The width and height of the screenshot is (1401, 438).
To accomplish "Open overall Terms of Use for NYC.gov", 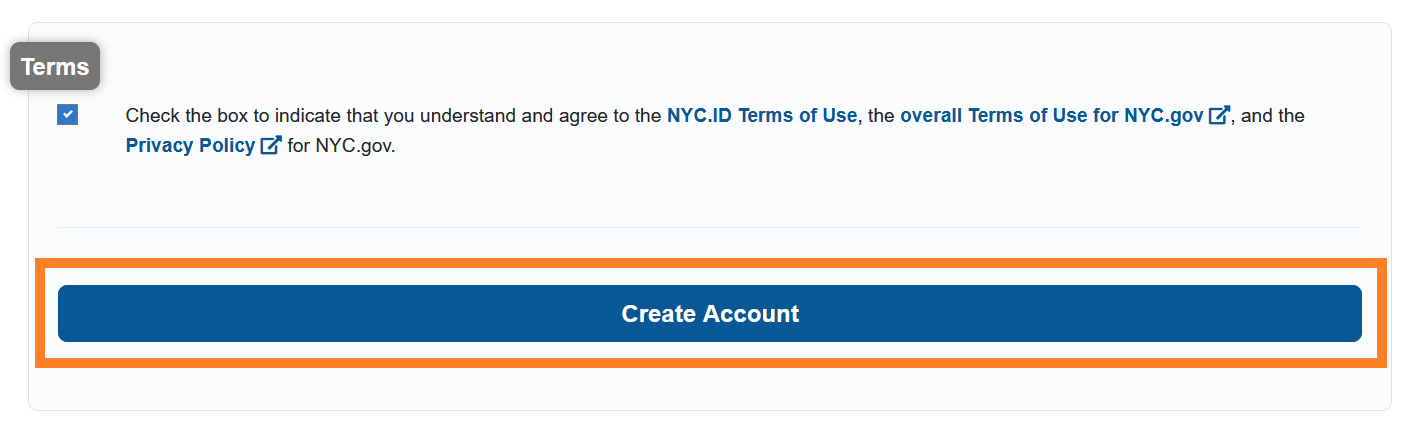I will point(1051,116).
